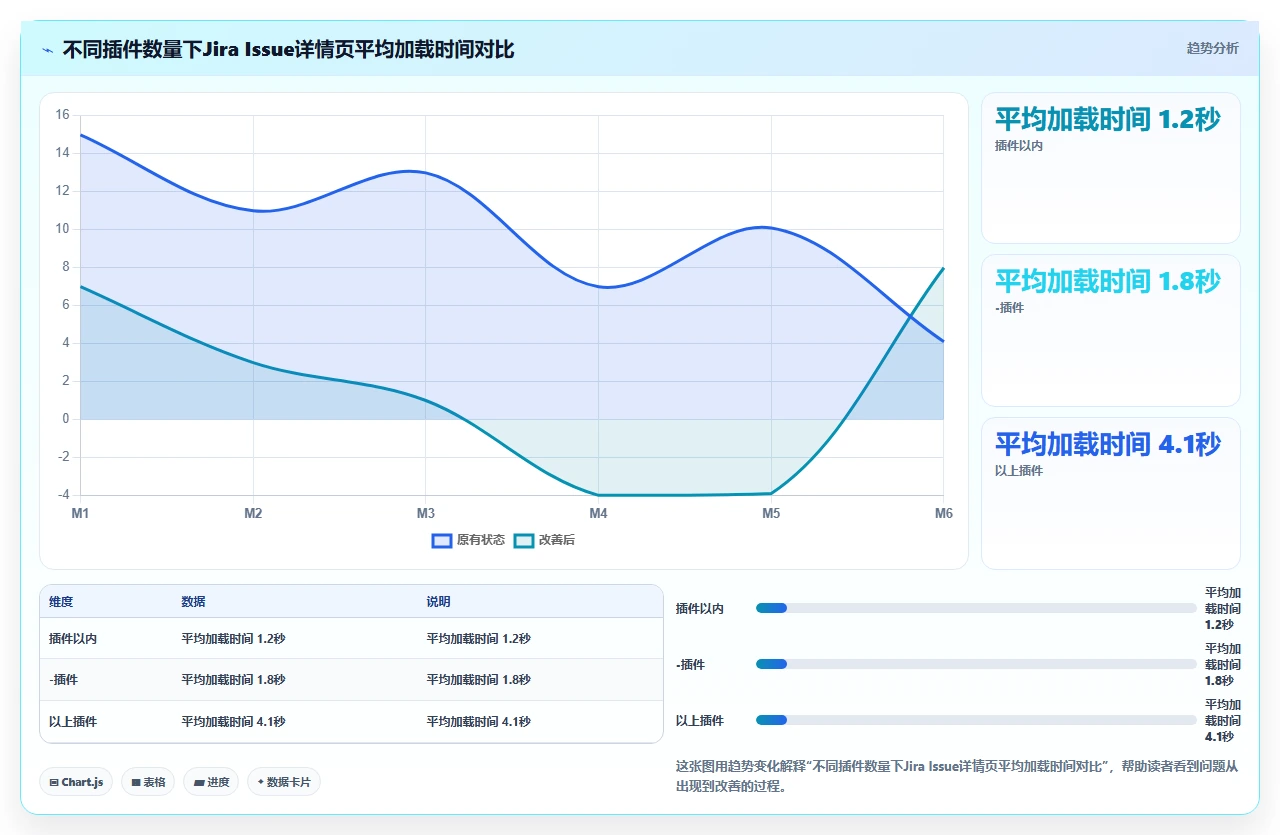The height and width of the screenshot is (835, 1280).
Task: Click the -插件 subtitle in the 1.8秒 card
Action: point(1010,308)
